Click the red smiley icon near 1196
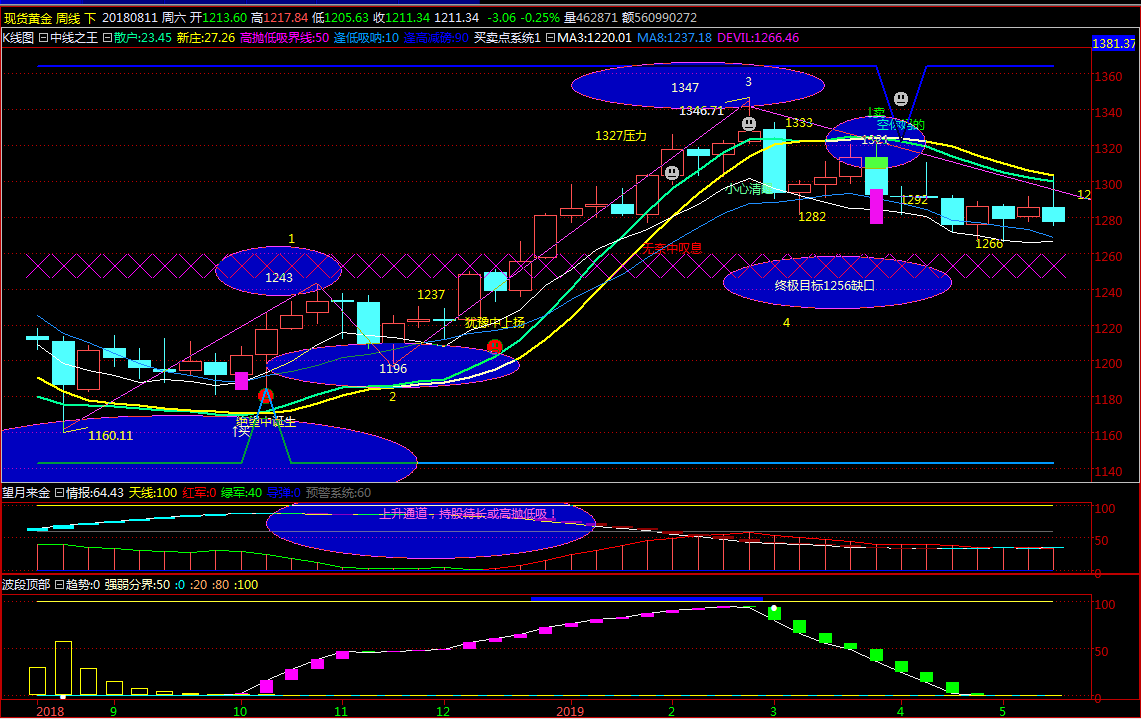This screenshot has width=1141, height=719. click(x=494, y=347)
